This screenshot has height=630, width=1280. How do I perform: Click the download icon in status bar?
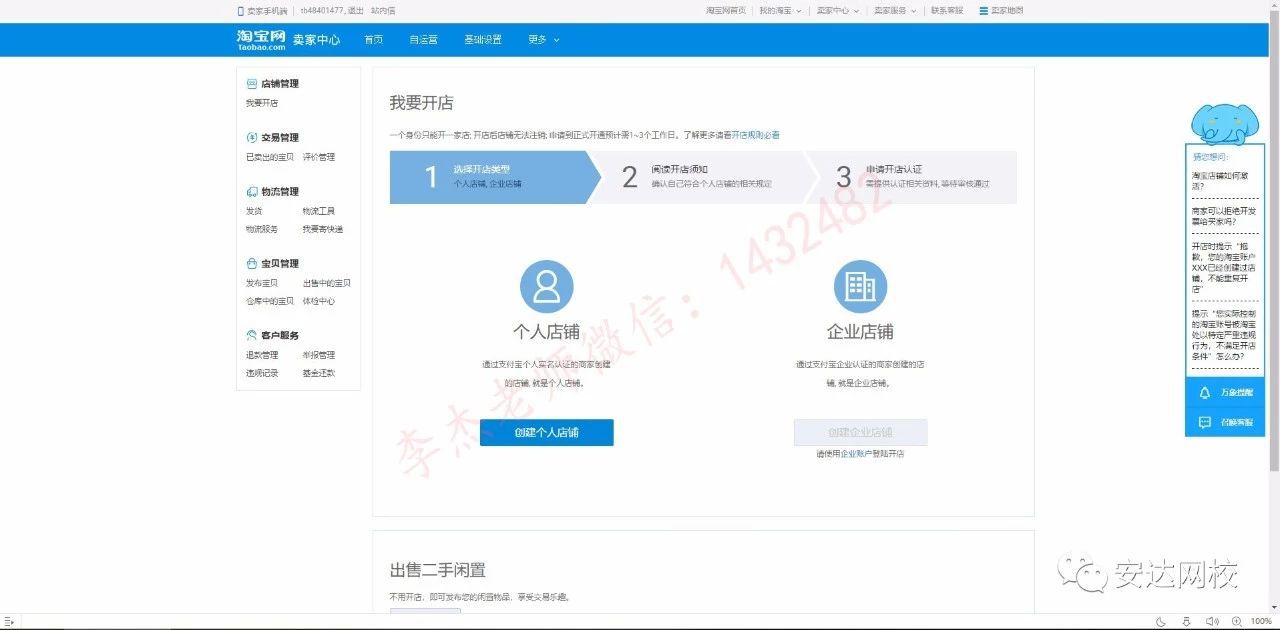click(1186, 622)
